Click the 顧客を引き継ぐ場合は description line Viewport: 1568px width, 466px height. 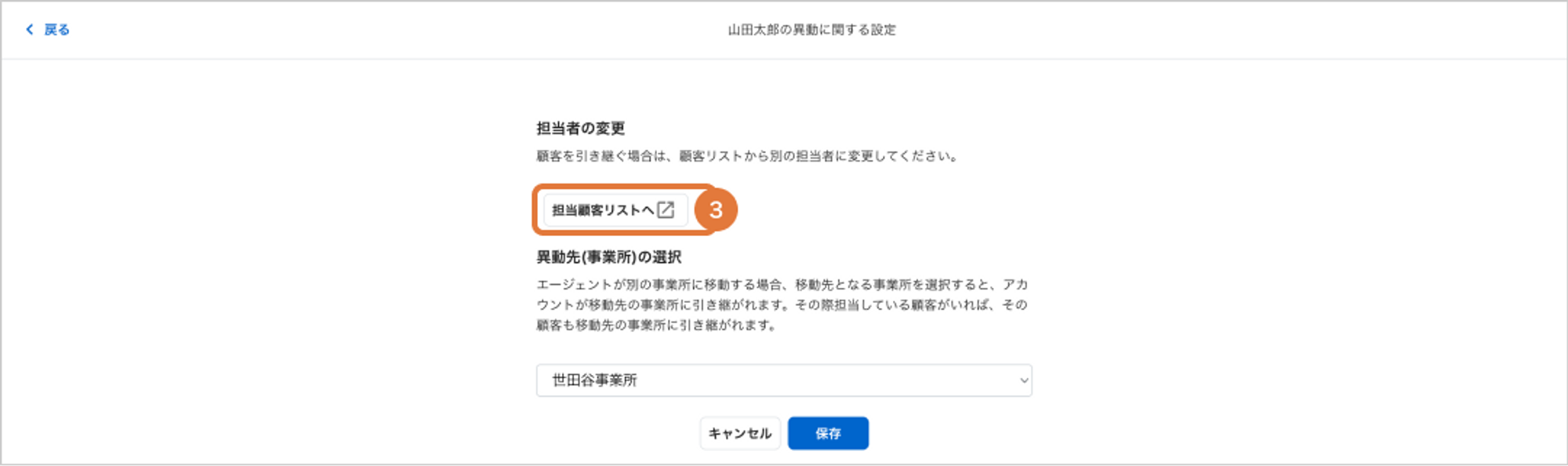point(748,156)
